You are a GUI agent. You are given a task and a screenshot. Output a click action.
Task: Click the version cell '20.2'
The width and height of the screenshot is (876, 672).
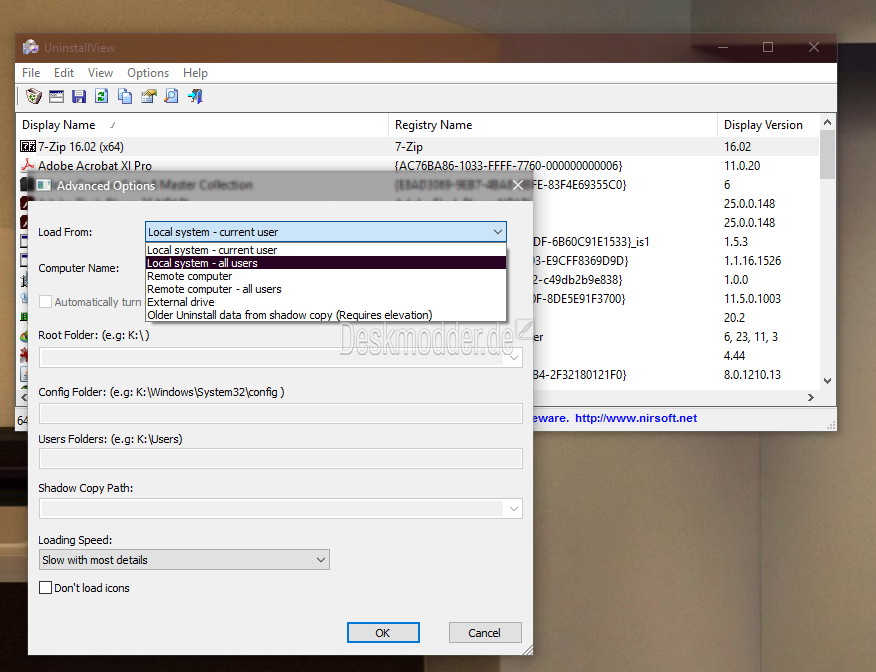(734, 317)
